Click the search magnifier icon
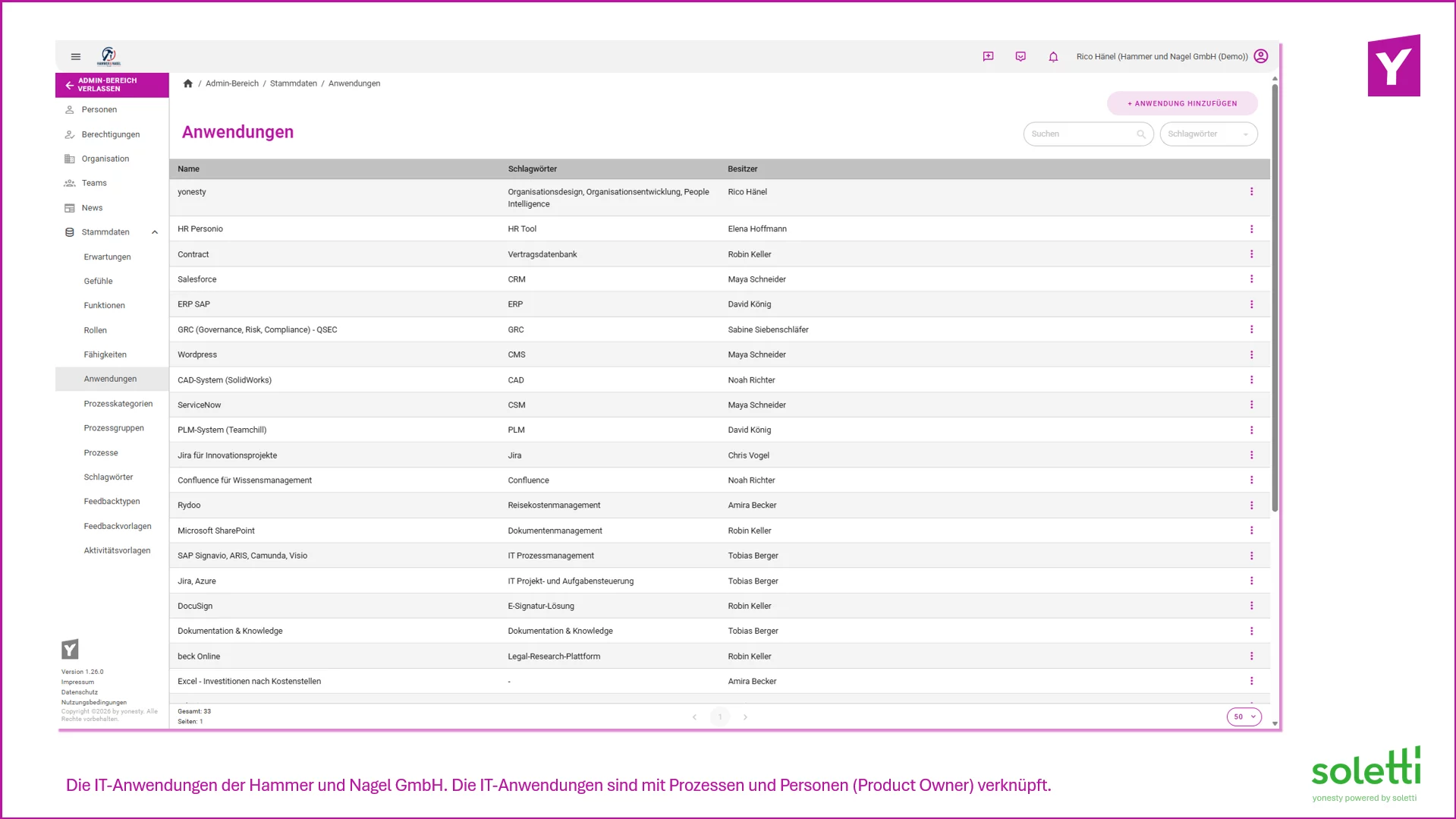1456x819 pixels. coord(1141,134)
